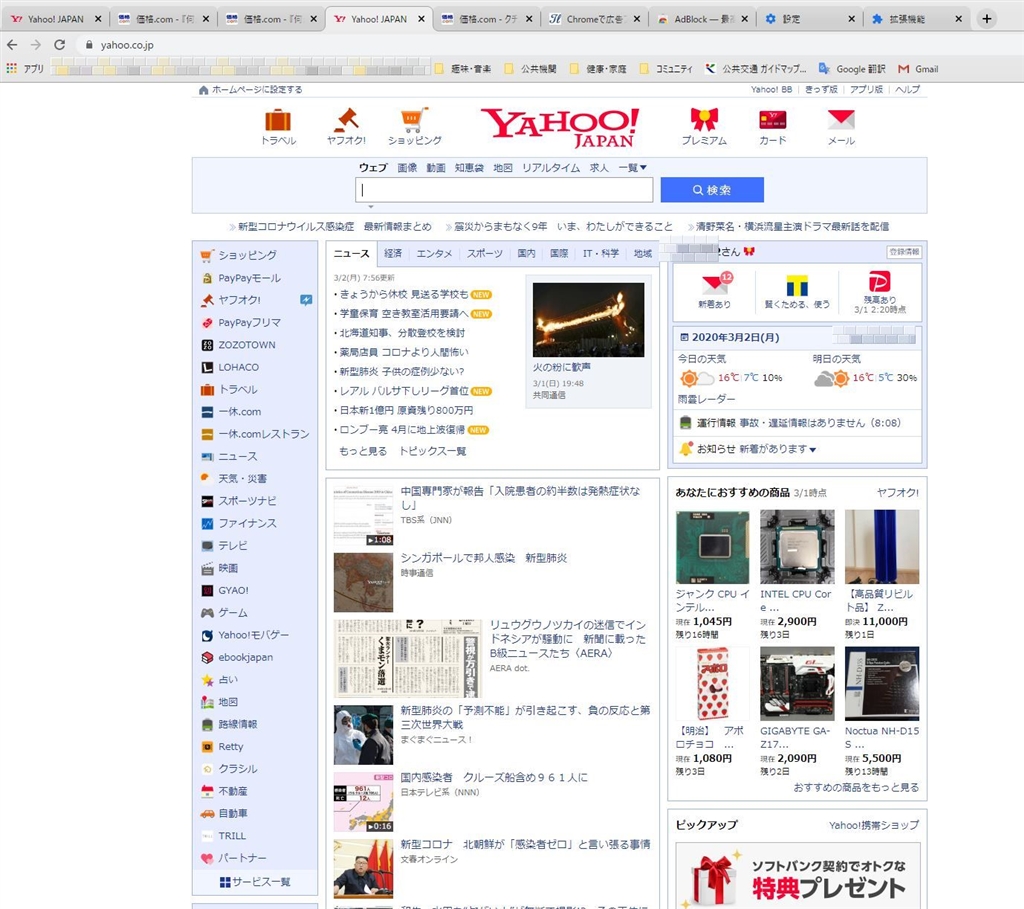1024x909 pixels.
Task: Switch to the スポーツ news tab
Action: coord(485,253)
